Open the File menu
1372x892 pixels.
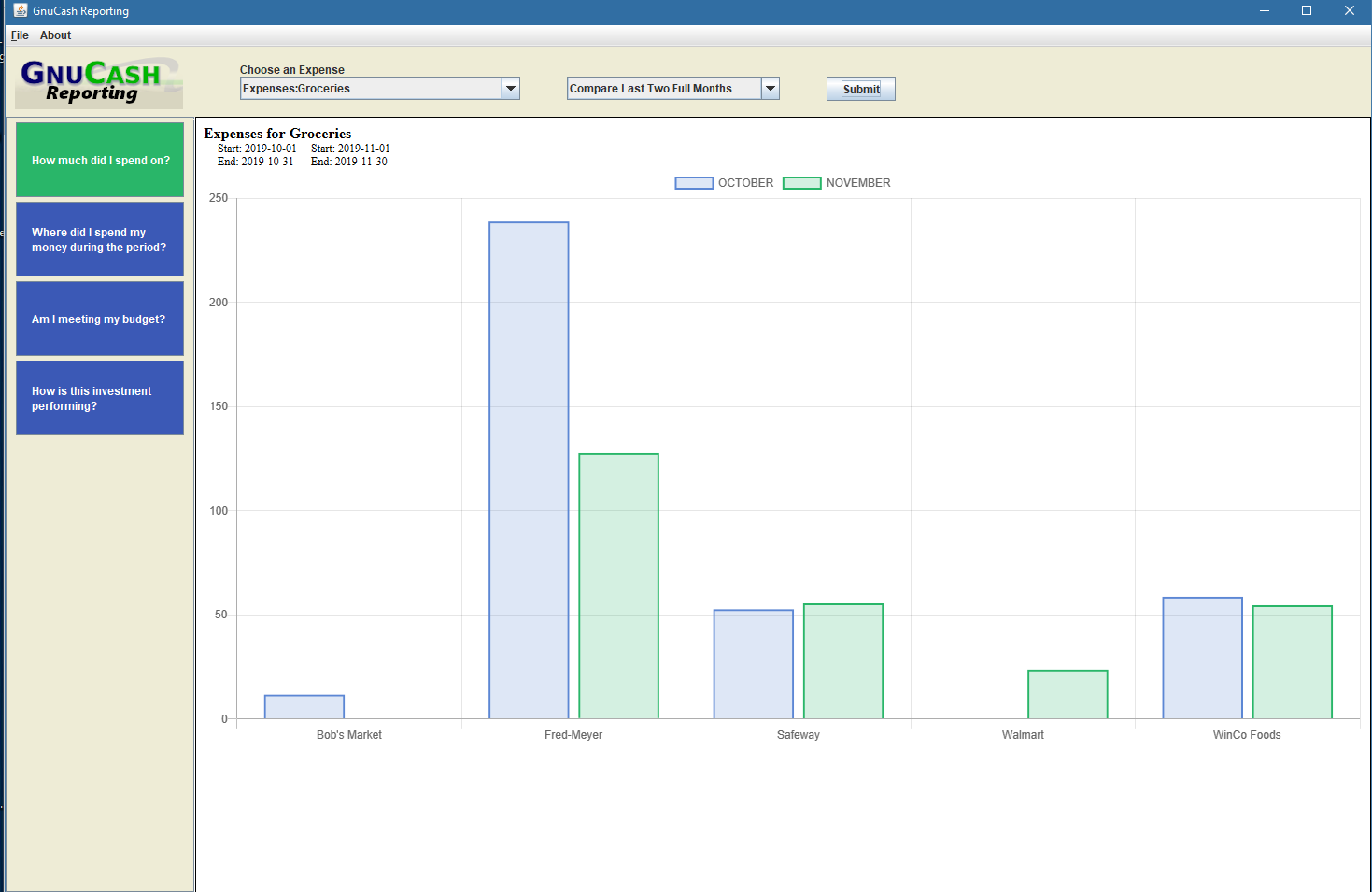click(20, 35)
